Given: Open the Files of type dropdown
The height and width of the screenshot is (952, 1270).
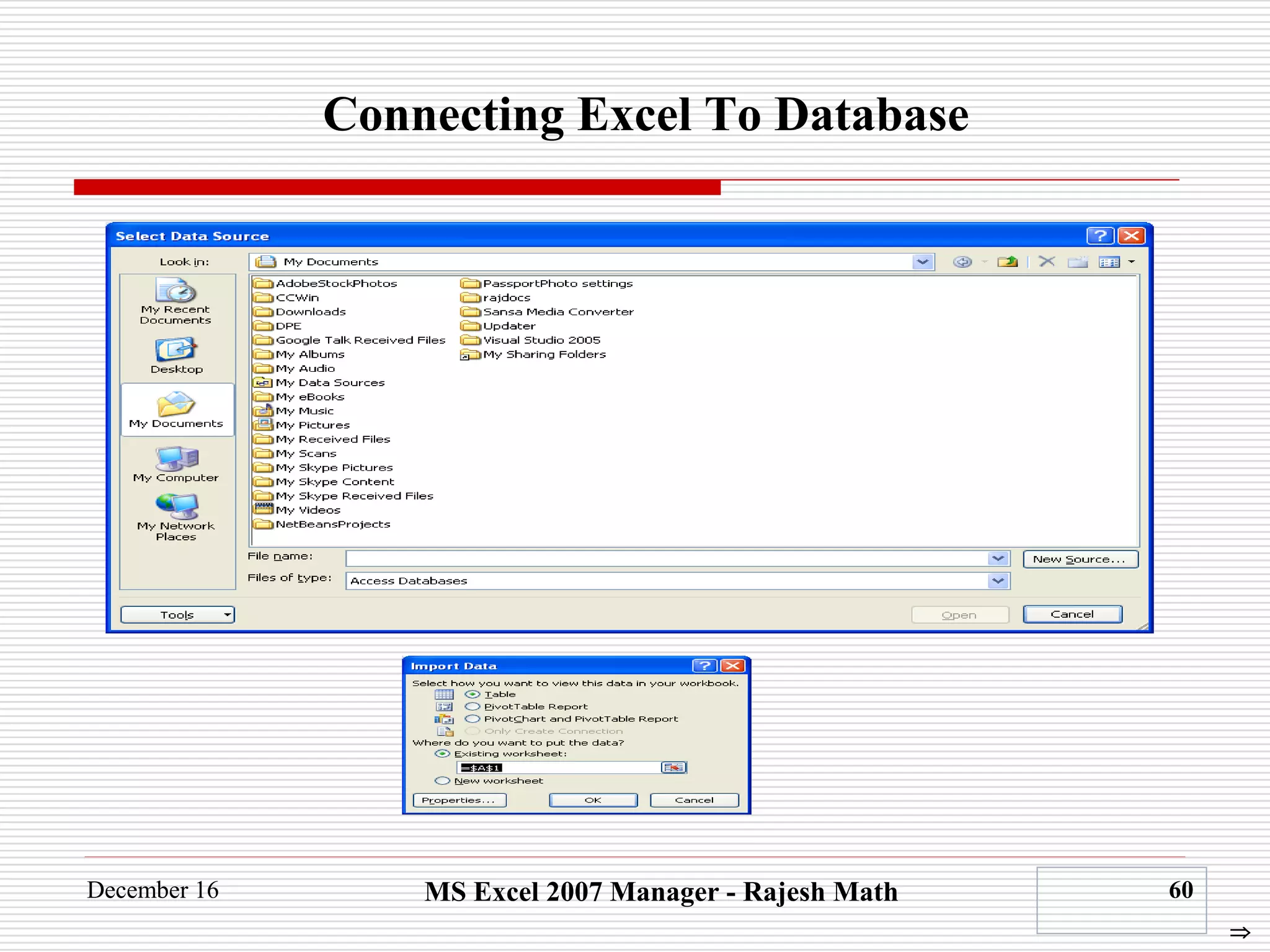Looking at the screenshot, I should 998,581.
